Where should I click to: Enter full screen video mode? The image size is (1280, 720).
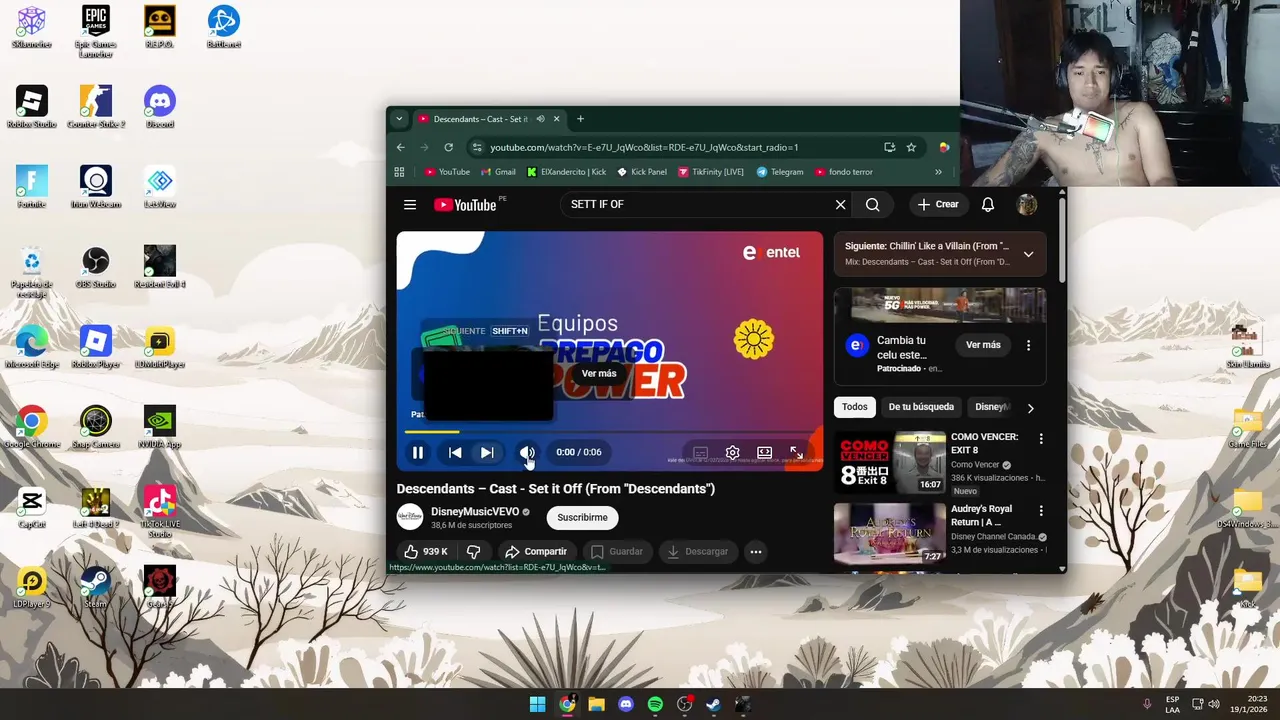point(797,453)
